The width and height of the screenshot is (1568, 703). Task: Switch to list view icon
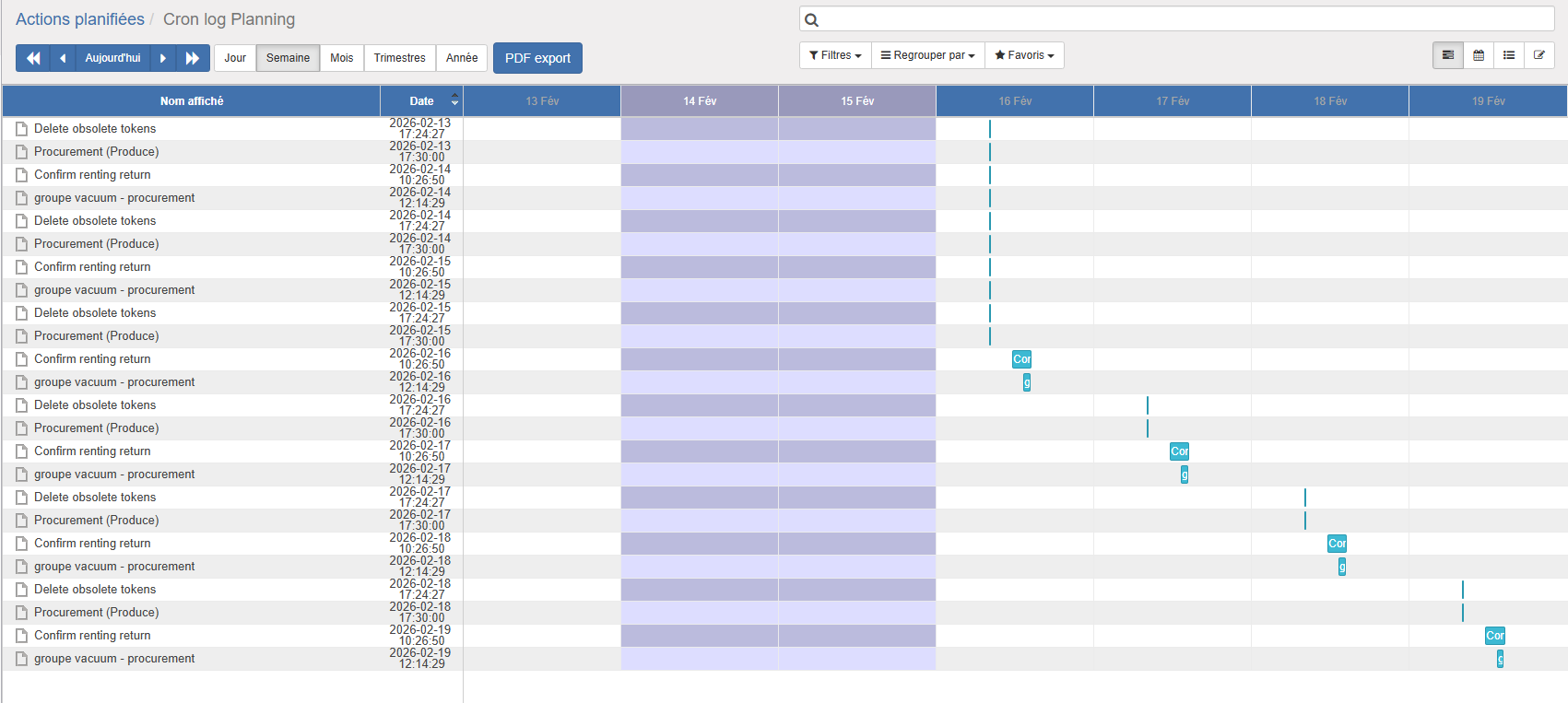1509,55
